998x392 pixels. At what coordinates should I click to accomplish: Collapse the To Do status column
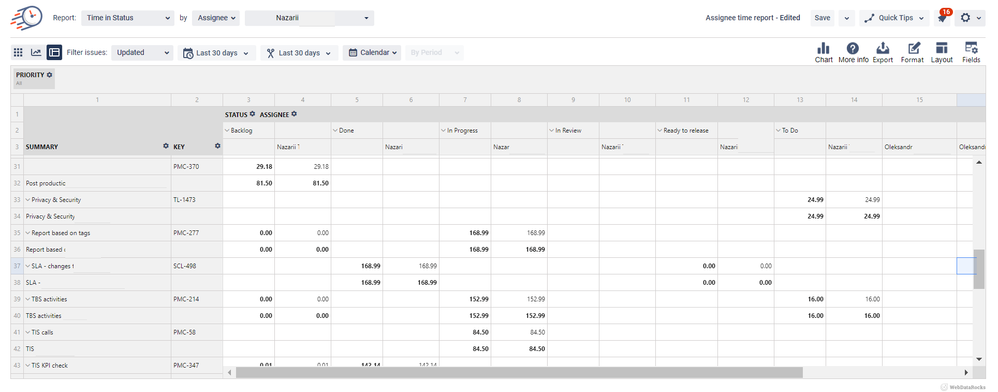[779, 130]
